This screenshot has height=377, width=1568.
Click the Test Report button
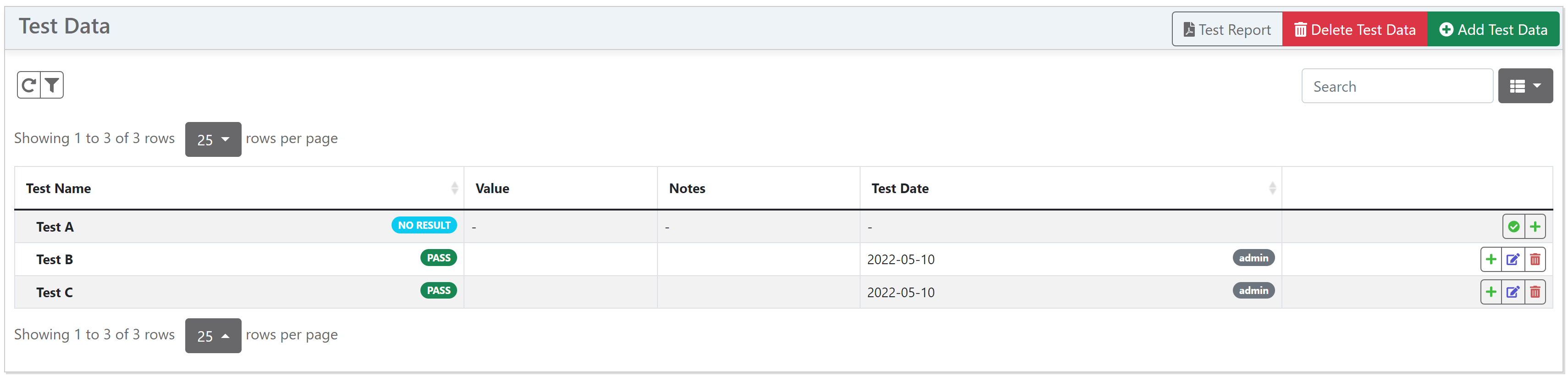1226,29
